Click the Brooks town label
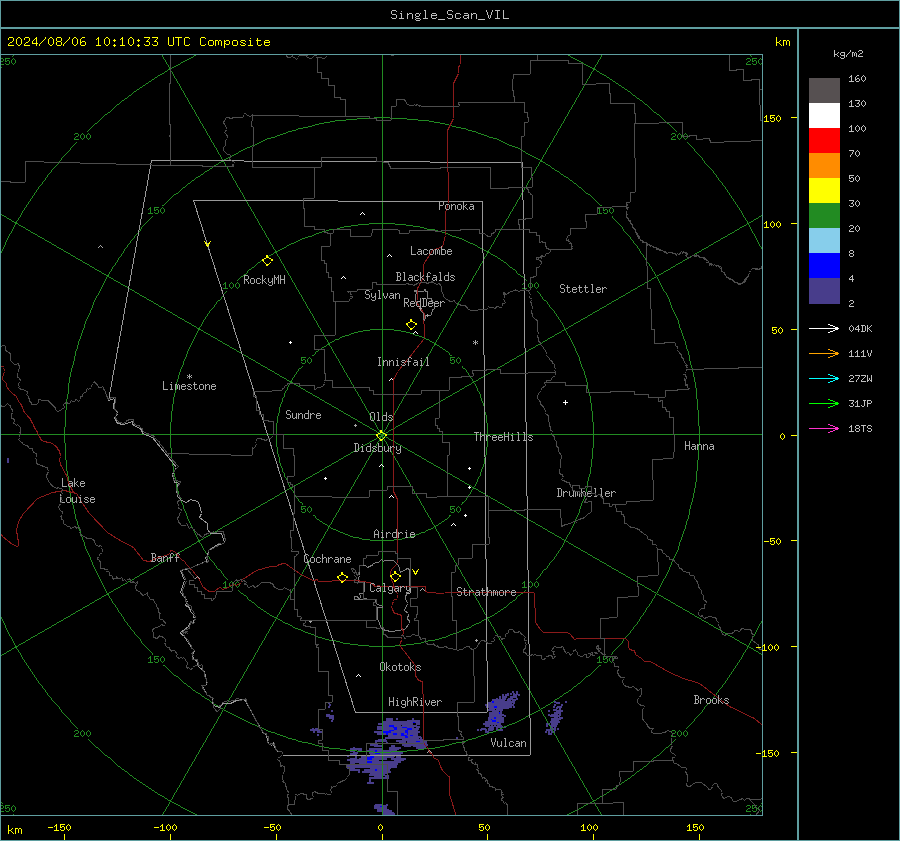This screenshot has height=841, width=900. (711, 700)
